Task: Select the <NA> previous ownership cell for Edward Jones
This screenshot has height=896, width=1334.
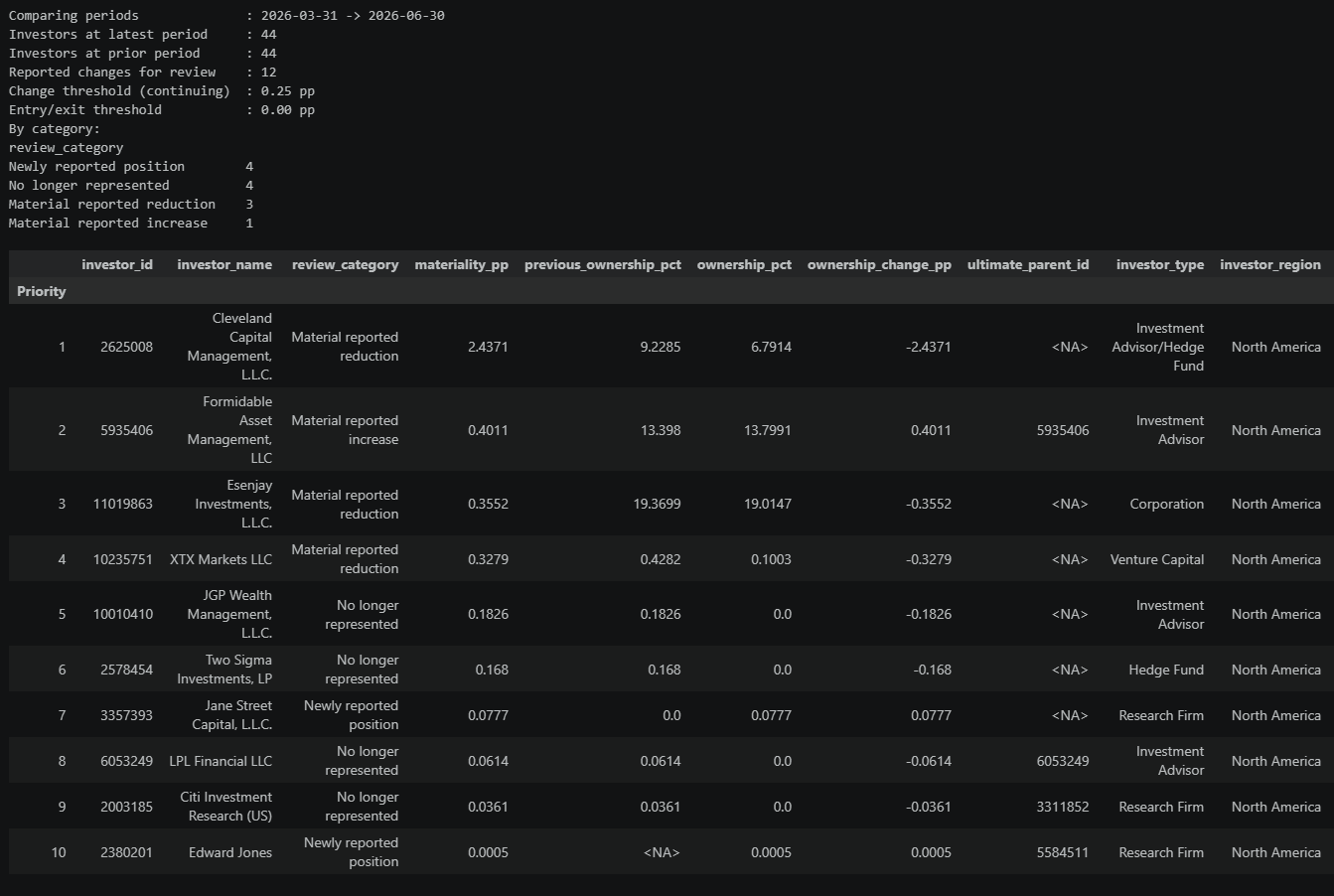Action: (x=663, y=852)
